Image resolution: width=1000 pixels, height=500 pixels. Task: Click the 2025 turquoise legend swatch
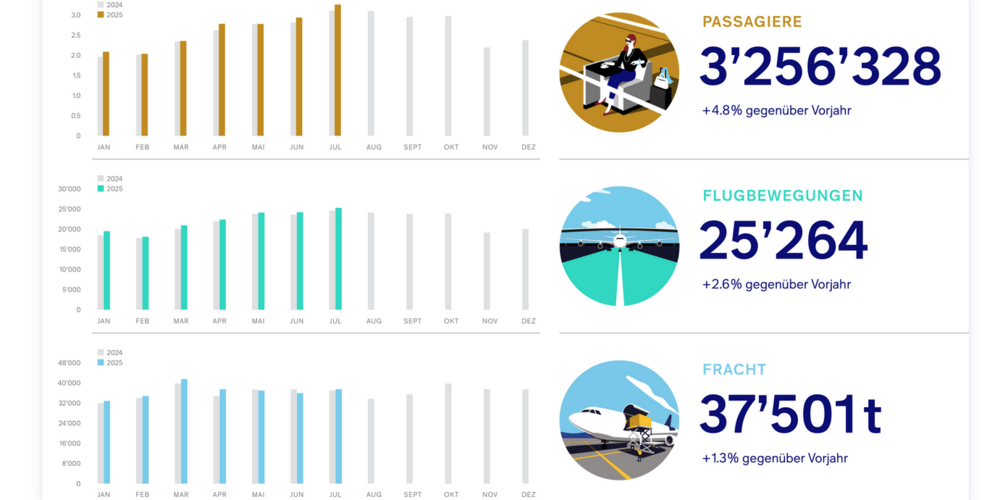(101, 189)
